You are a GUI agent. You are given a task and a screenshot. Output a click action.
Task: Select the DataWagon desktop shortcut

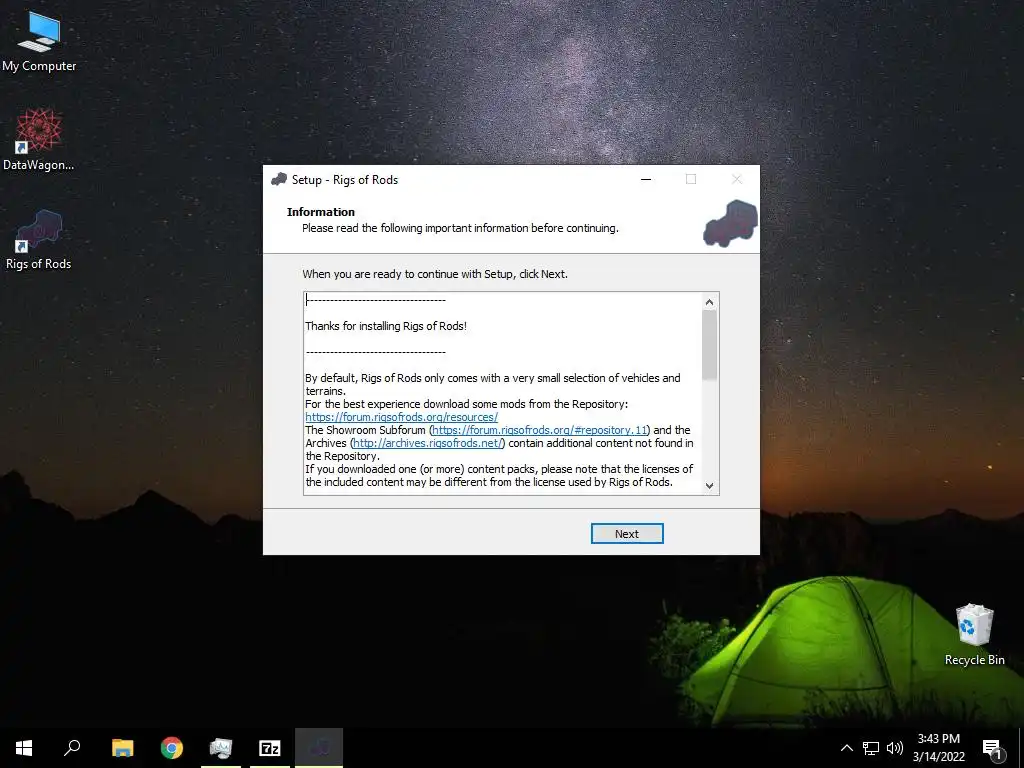pos(39,140)
